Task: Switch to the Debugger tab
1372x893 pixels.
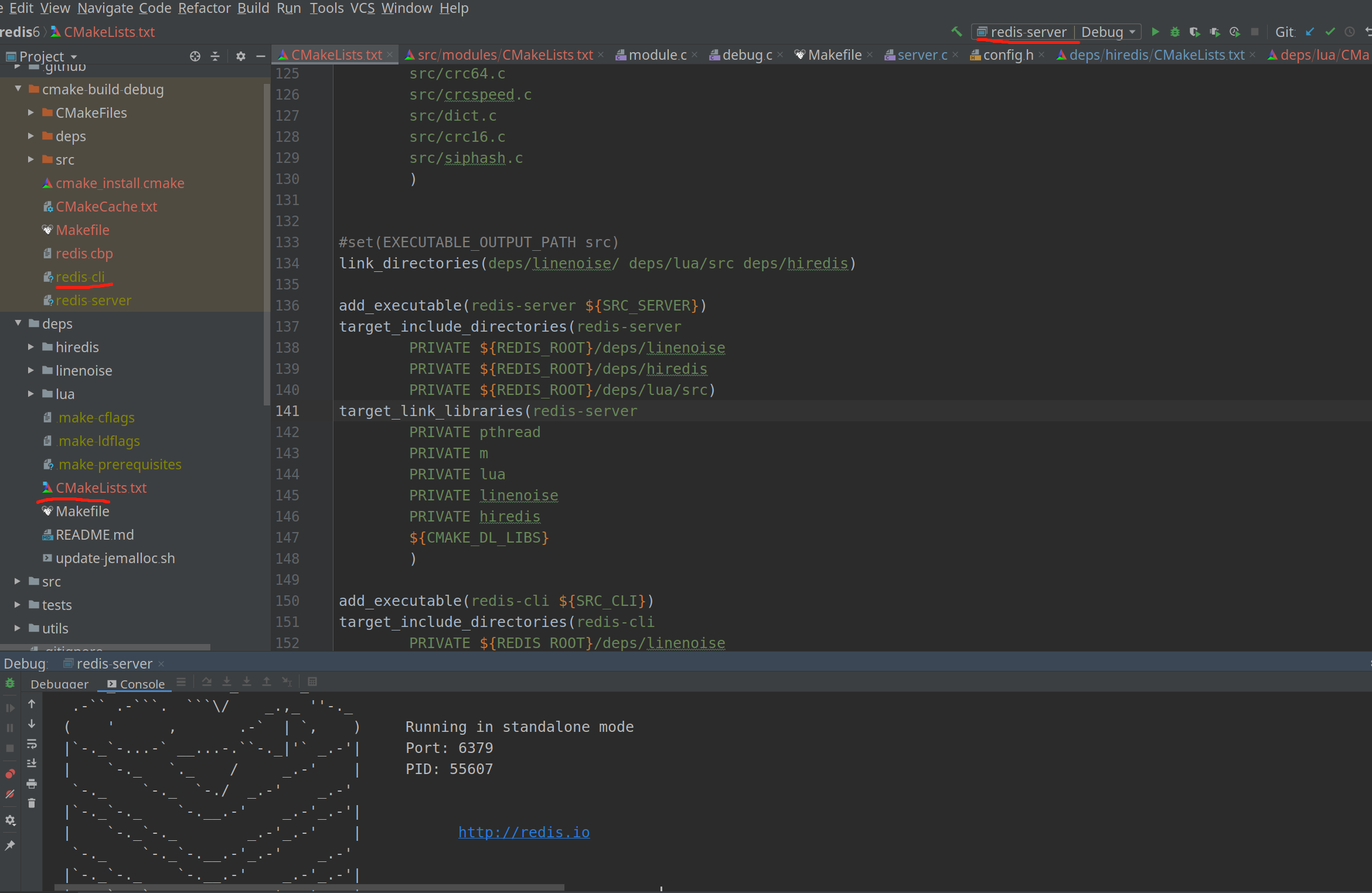Action: coord(59,684)
